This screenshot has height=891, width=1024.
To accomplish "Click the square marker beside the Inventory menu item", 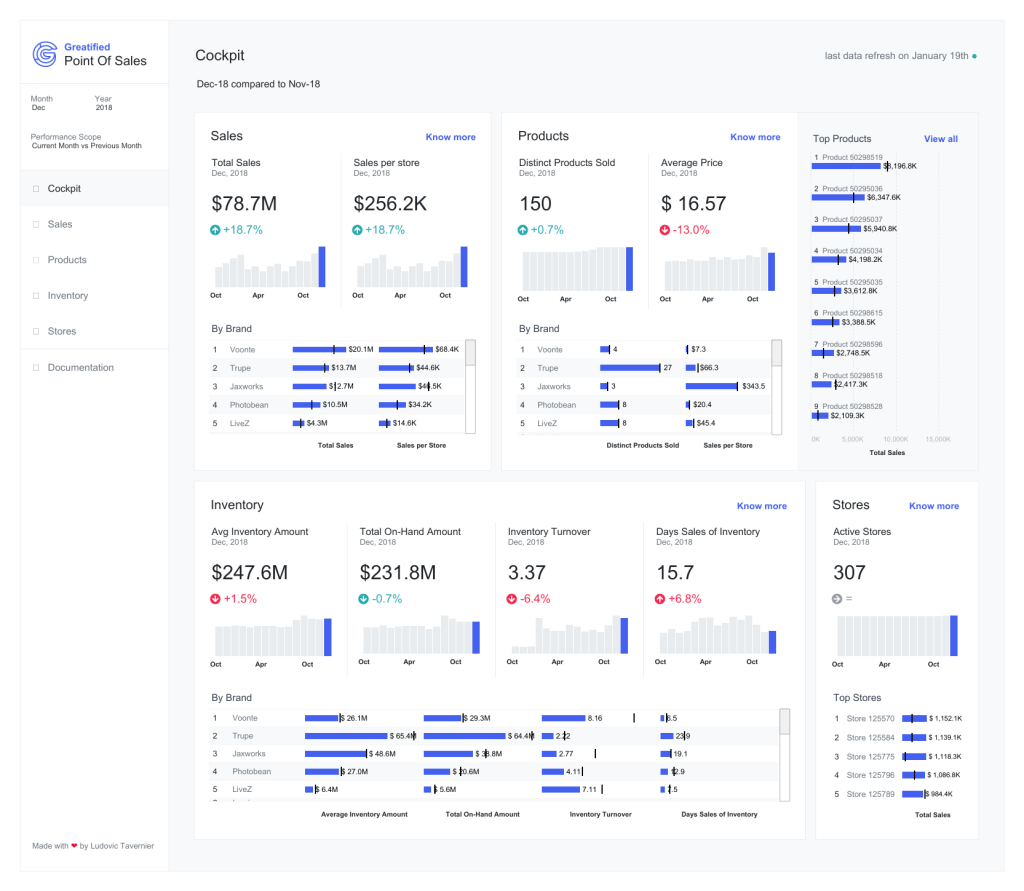I will coord(36,296).
